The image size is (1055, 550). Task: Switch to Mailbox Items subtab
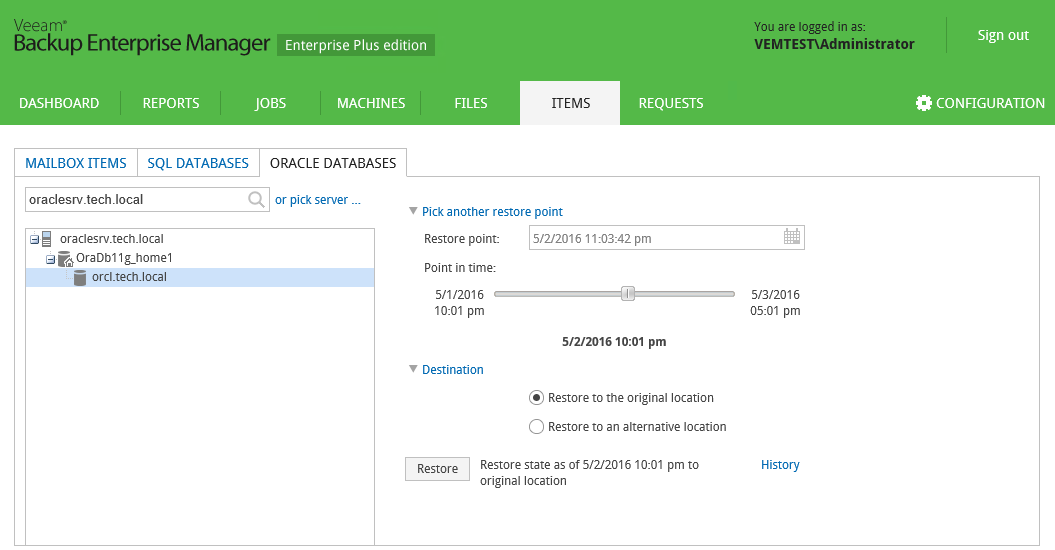(x=76, y=163)
